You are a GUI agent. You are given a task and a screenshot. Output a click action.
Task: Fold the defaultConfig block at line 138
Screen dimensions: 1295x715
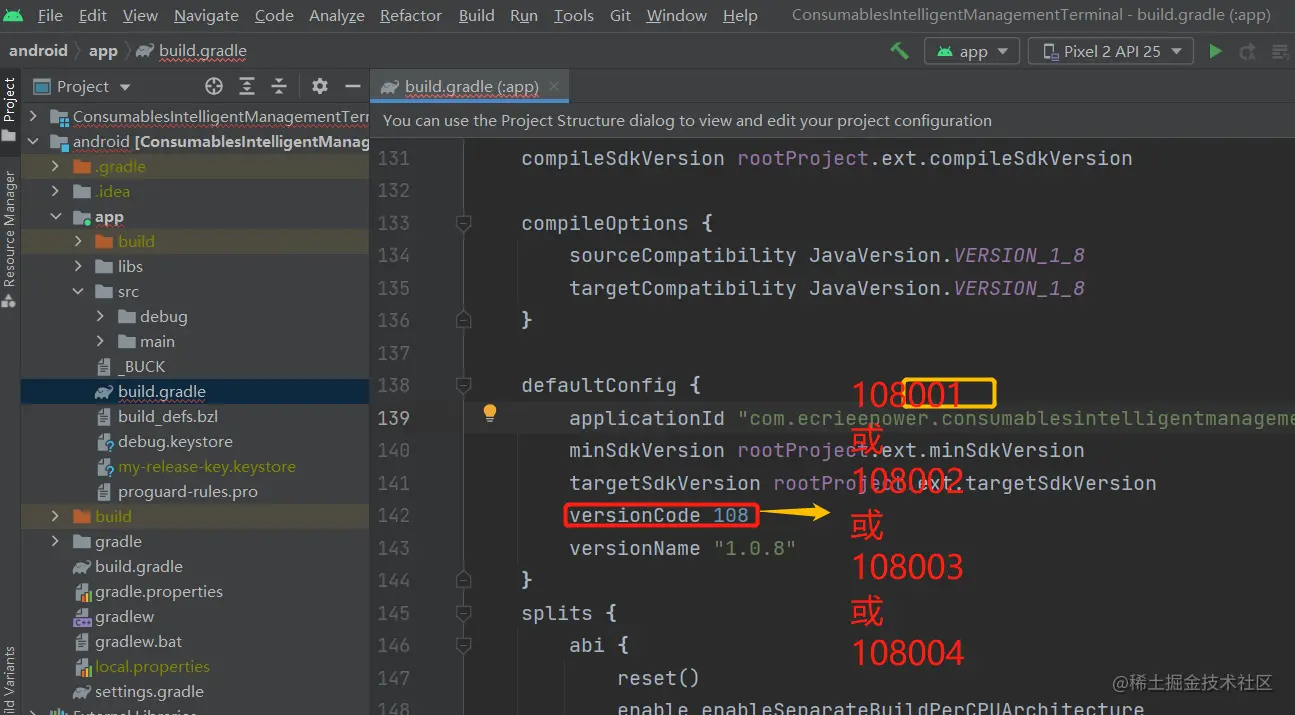pyautogui.click(x=464, y=385)
